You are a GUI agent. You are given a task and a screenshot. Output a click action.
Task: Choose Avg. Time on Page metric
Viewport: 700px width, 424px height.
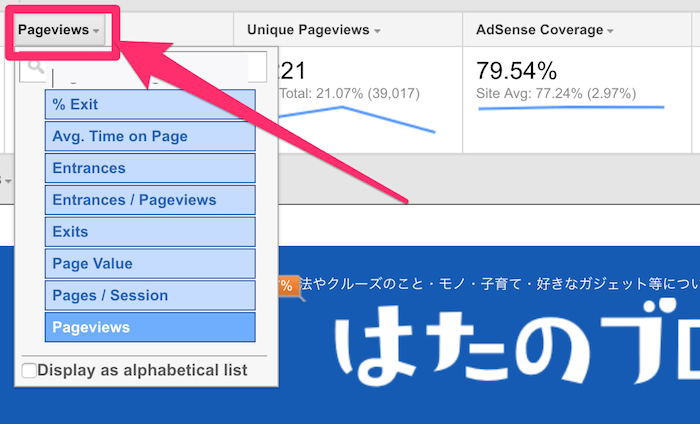[x=150, y=136]
